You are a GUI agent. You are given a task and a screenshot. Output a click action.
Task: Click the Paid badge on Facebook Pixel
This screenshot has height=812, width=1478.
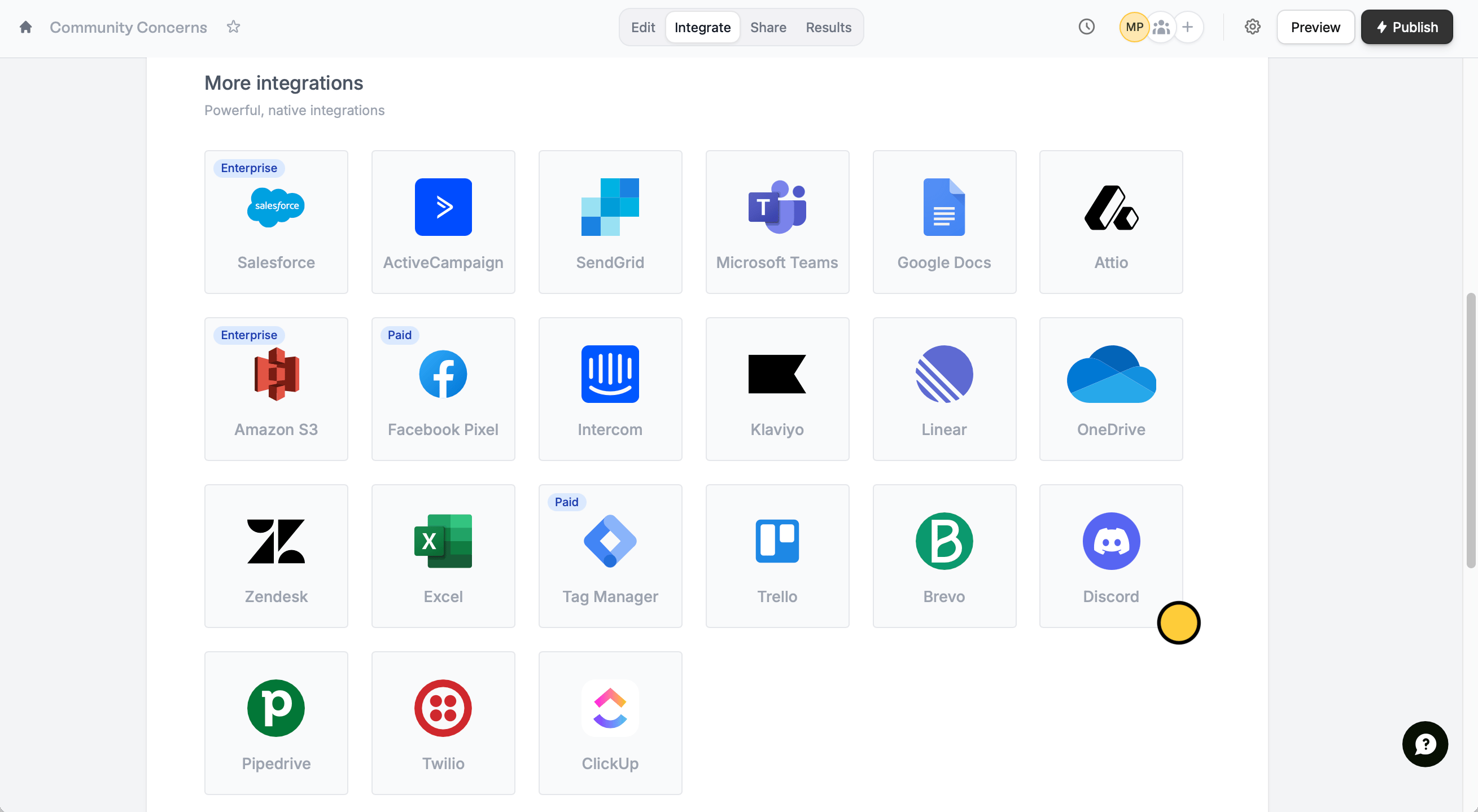click(399, 335)
